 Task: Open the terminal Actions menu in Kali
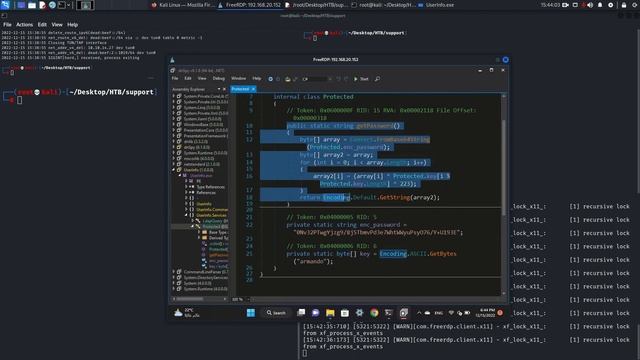(24, 24)
